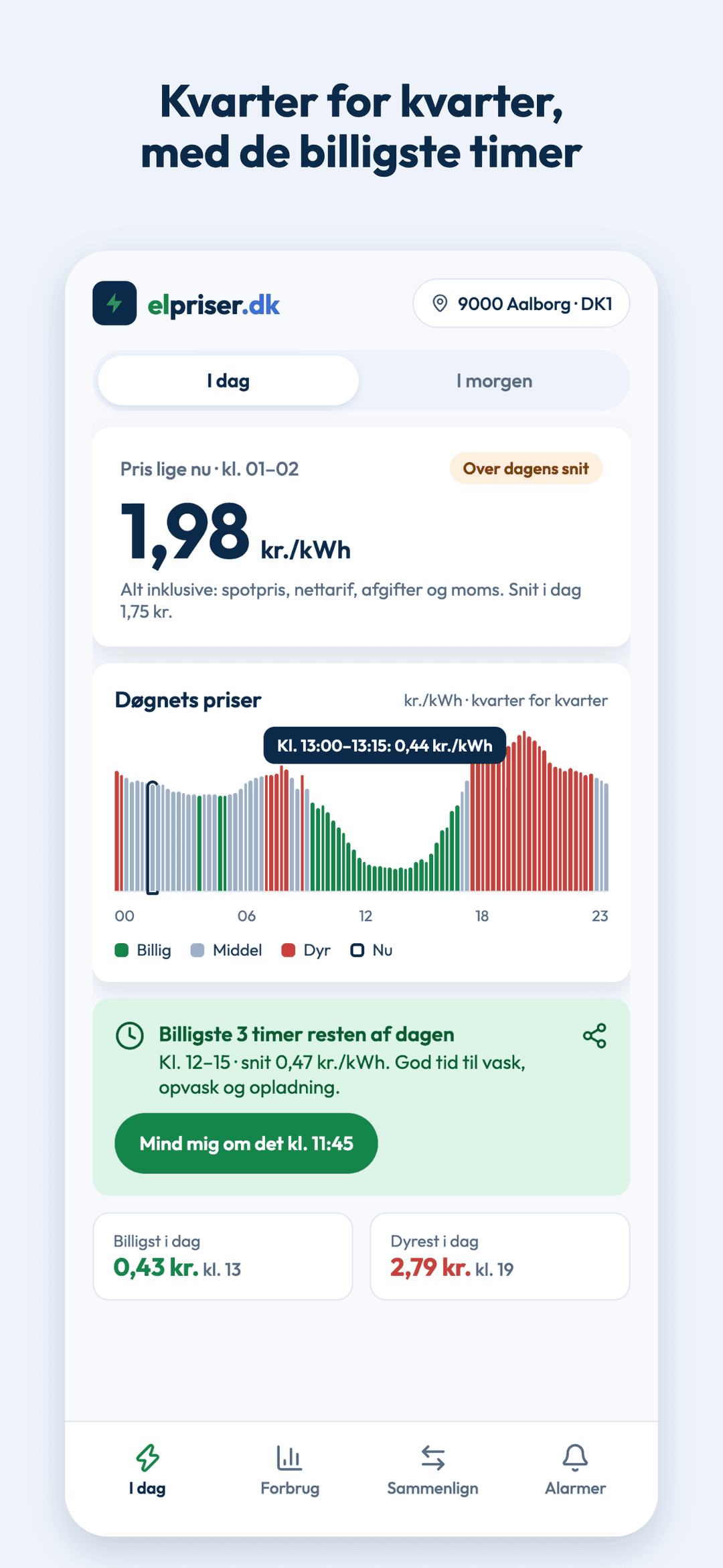
Task: Select the outlined Nu bar in chart
Action: point(153,837)
